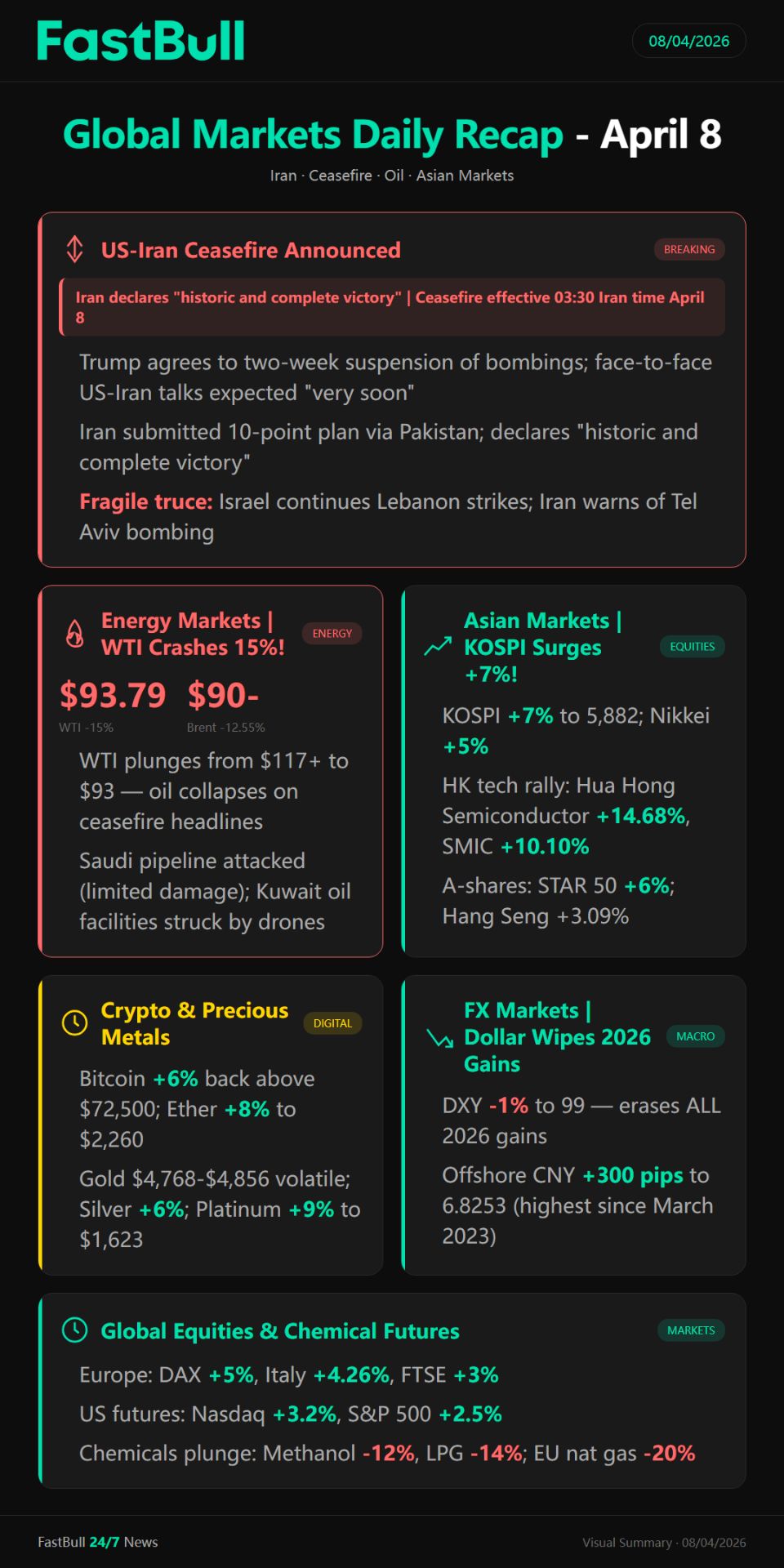
Task: Click the MARKETS tag badge
Action: (690, 1330)
